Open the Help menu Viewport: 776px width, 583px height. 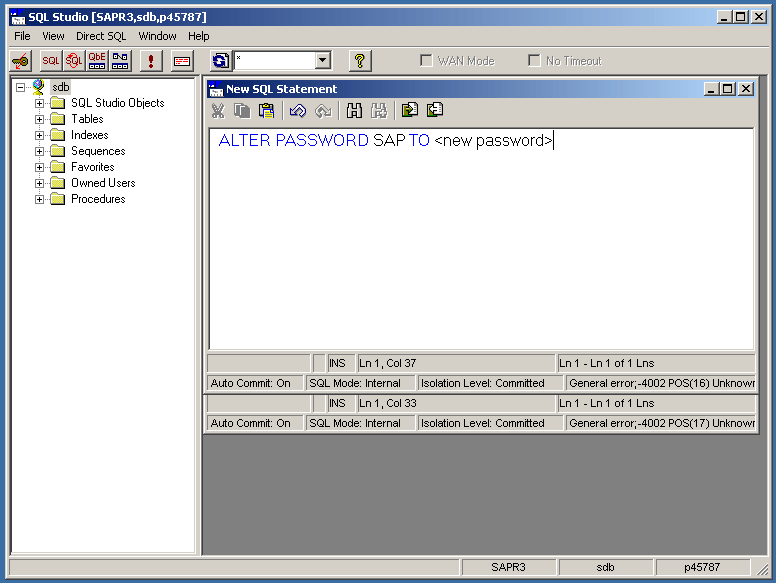[x=198, y=36]
